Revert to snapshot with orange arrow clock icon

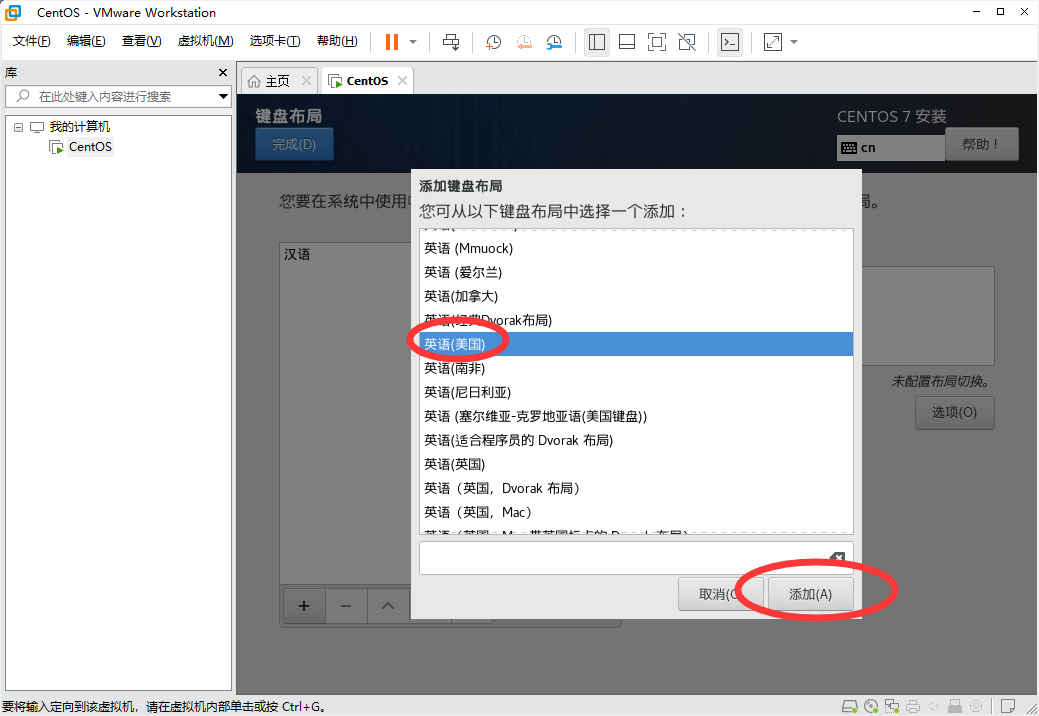(x=523, y=42)
